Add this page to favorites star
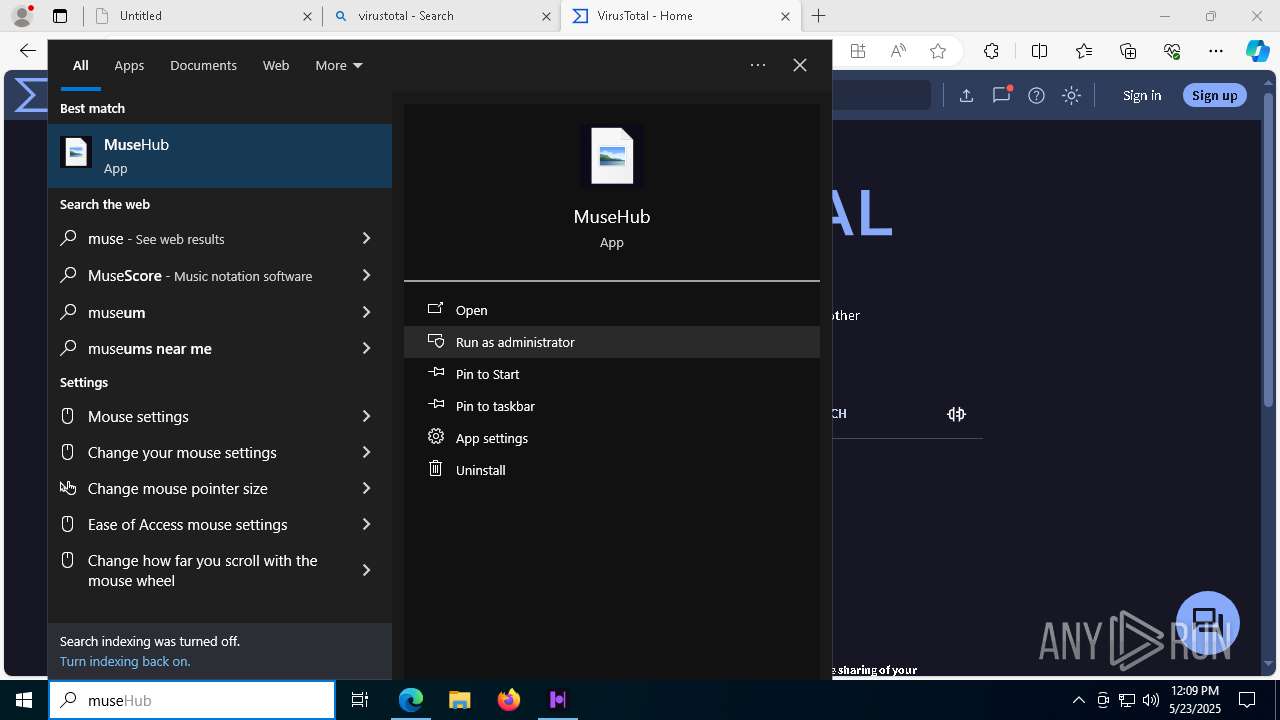 coord(937,52)
